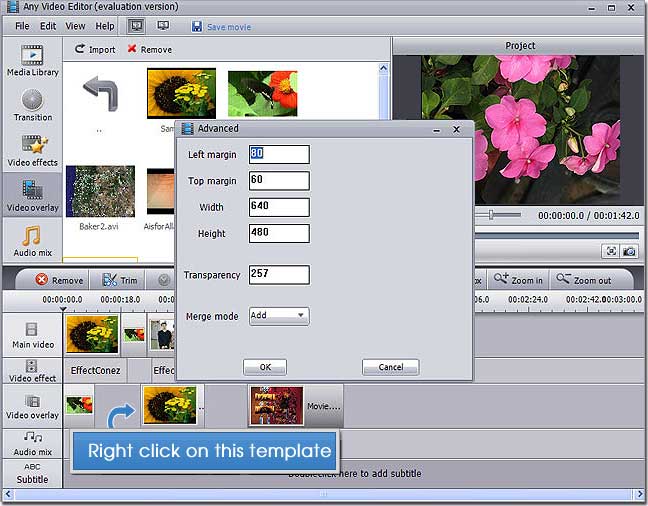Open the View menu
This screenshot has height=506, width=648.
pyautogui.click(x=75, y=26)
